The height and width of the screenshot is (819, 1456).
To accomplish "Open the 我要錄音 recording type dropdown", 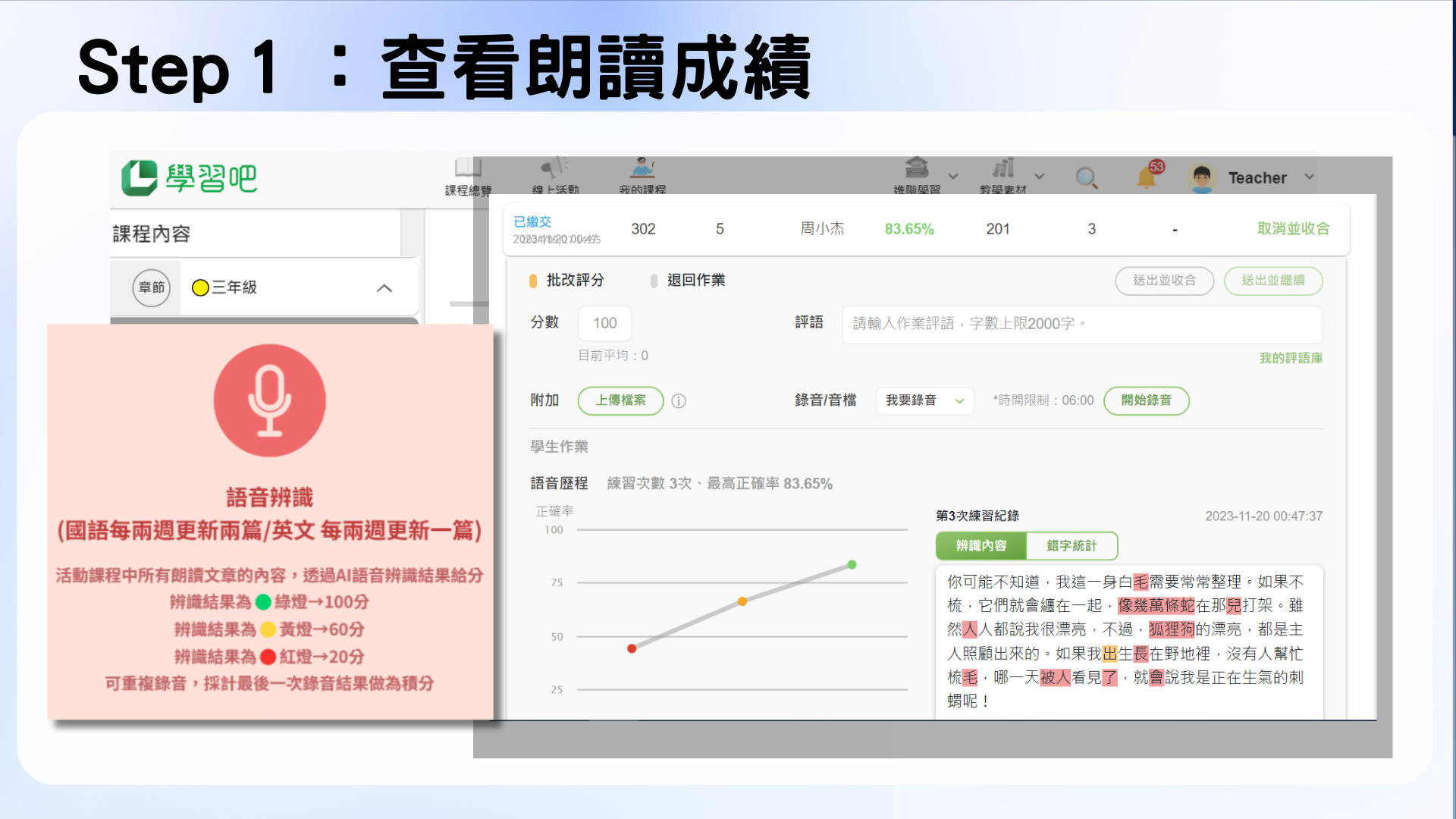I will pyautogui.click(x=925, y=400).
